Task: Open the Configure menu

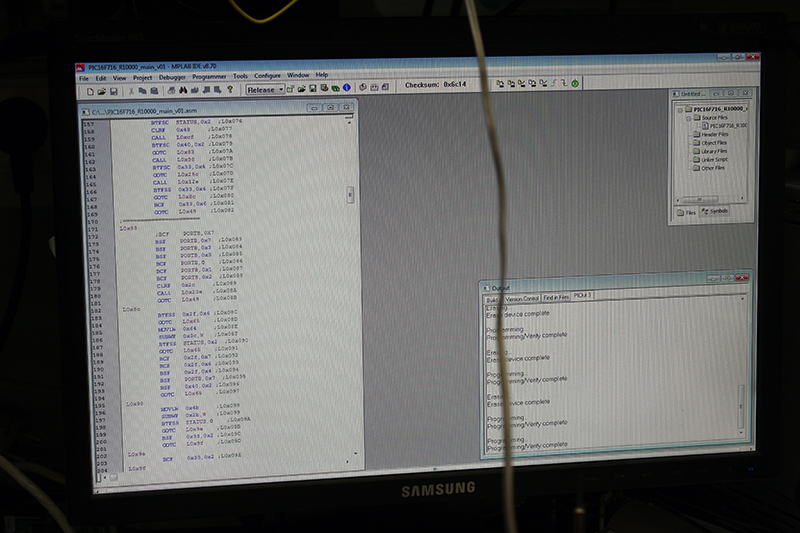Action: pos(267,75)
